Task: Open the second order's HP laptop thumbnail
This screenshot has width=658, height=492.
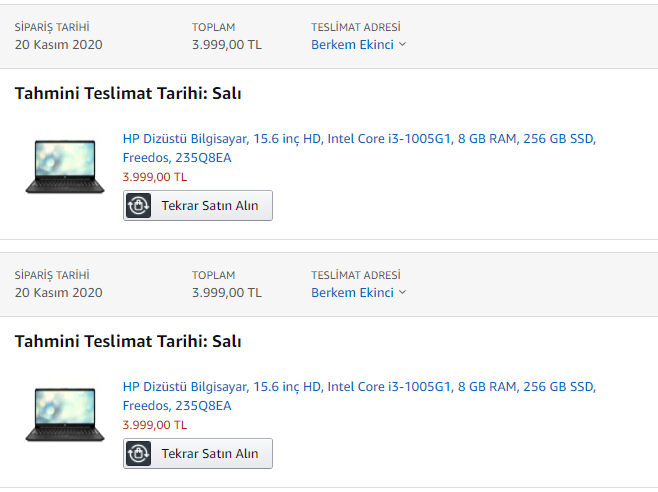Action: click(x=65, y=415)
